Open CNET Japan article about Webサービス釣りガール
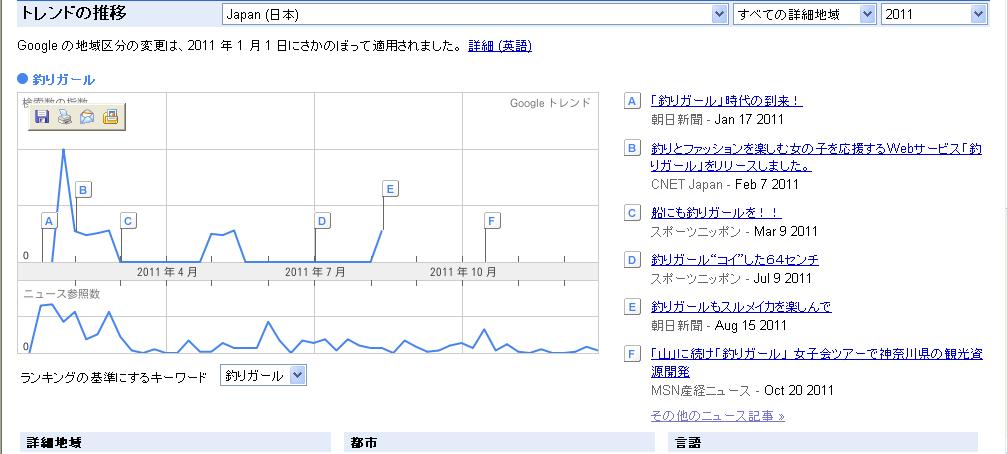 coord(816,157)
